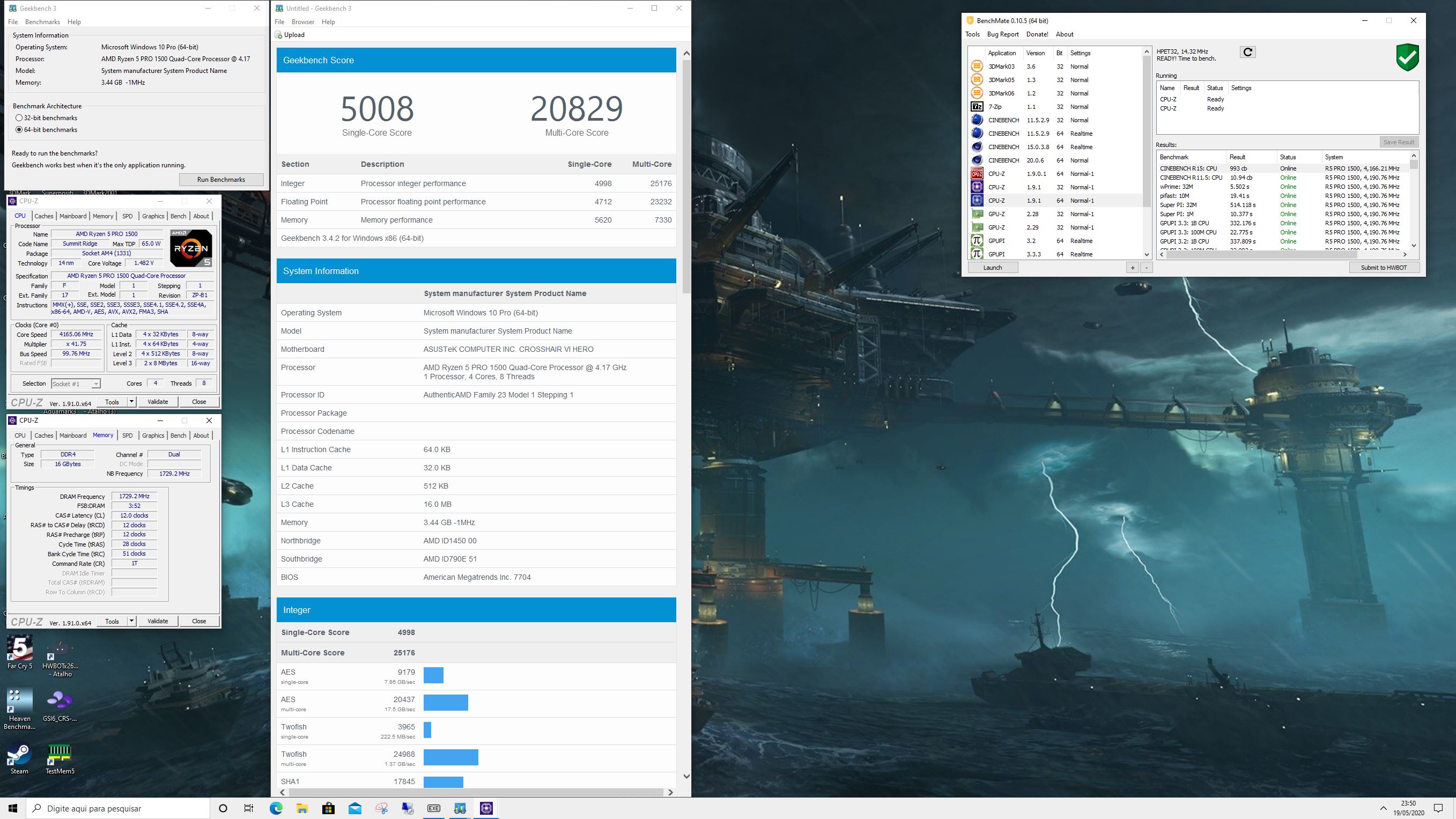The width and height of the screenshot is (1456, 819).
Task: Click Validate in the upper CPU-Z window
Action: [x=158, y=402]
